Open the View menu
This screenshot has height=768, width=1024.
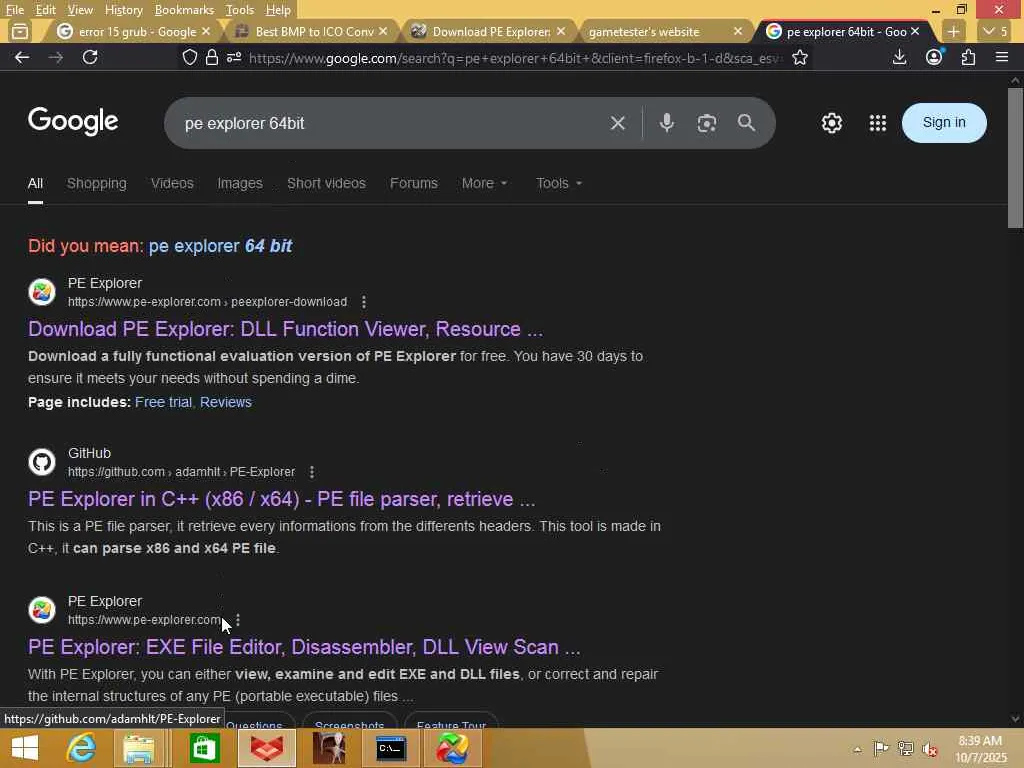tap(80, 10)
